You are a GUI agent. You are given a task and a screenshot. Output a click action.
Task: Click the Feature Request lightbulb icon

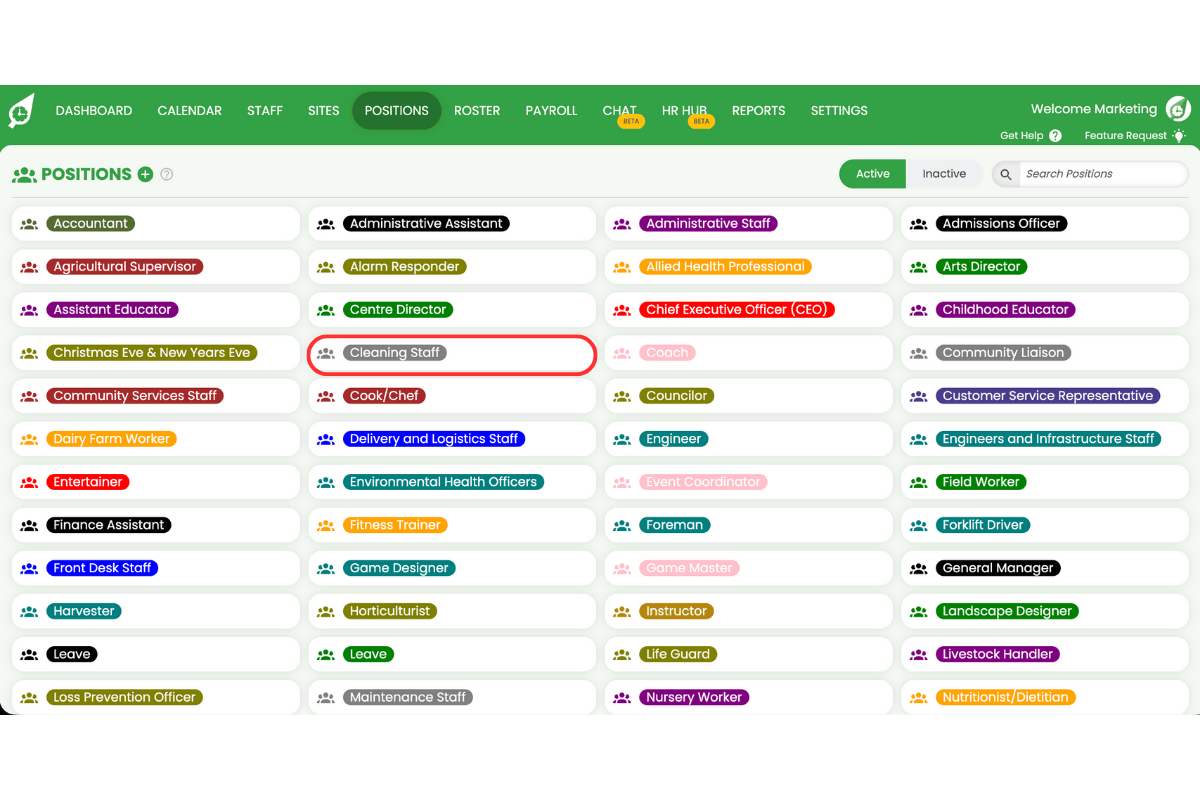[x=1178, y=135]
